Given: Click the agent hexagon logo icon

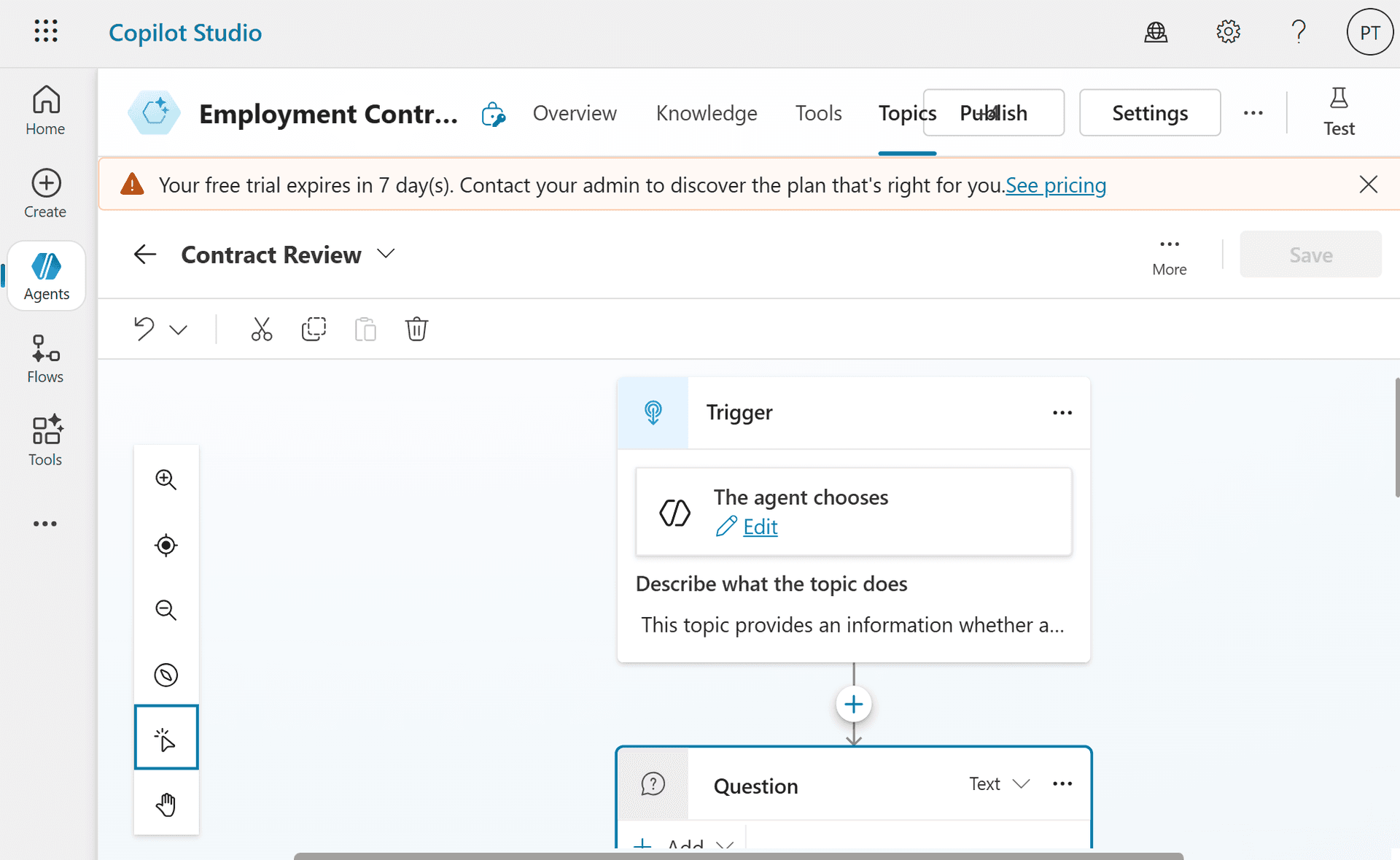Looking at the screenshot, I should pyautogui.click(x=155, y=112).
